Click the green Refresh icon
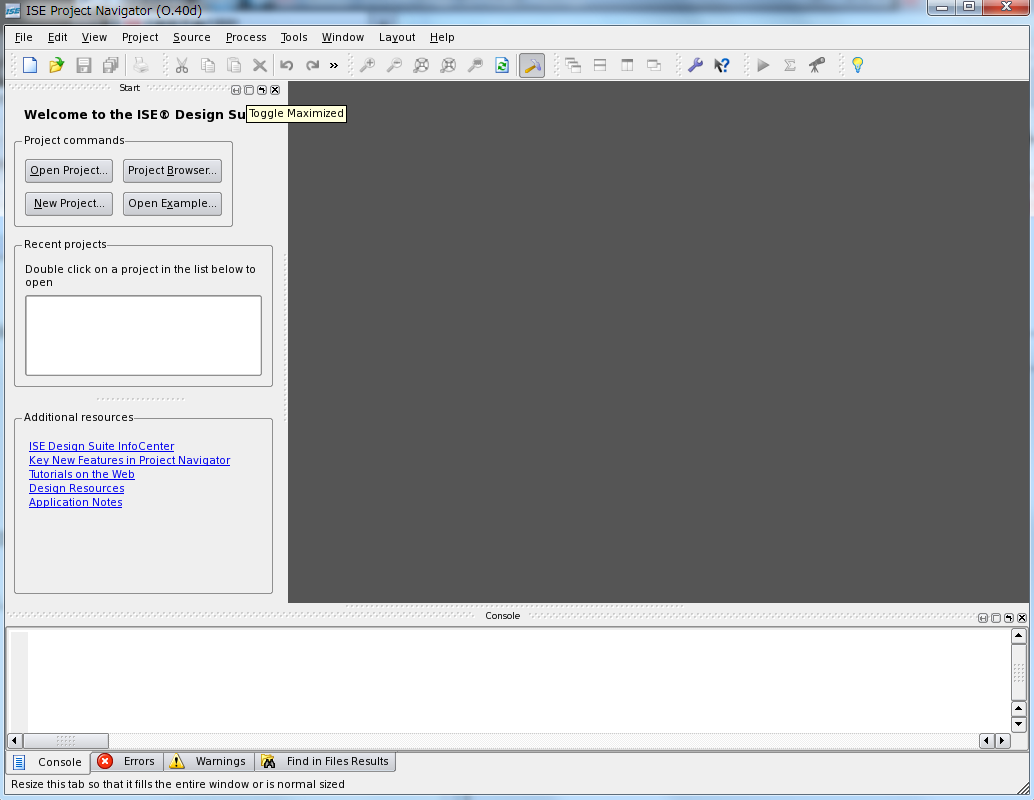 point(502,65)
